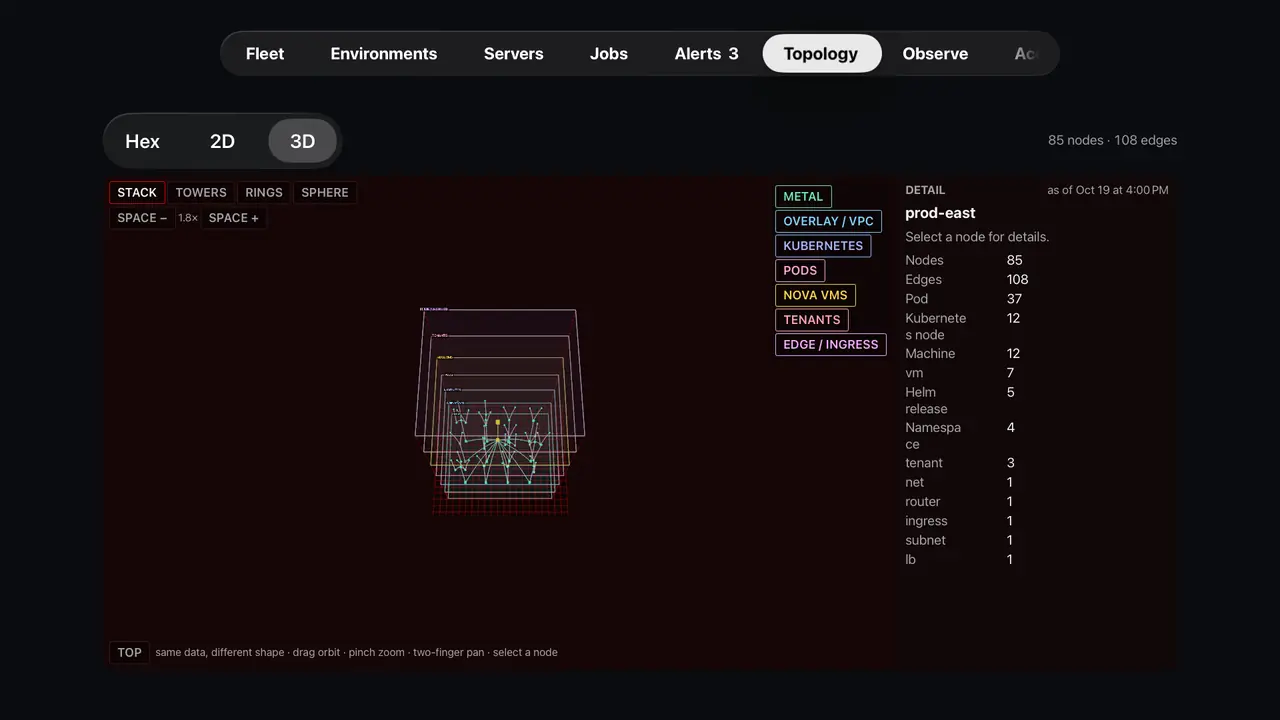This screenshot has height=720, width=1280.
Task: Toggle the TENANTS layer filter
Action: tap(812, 320)
